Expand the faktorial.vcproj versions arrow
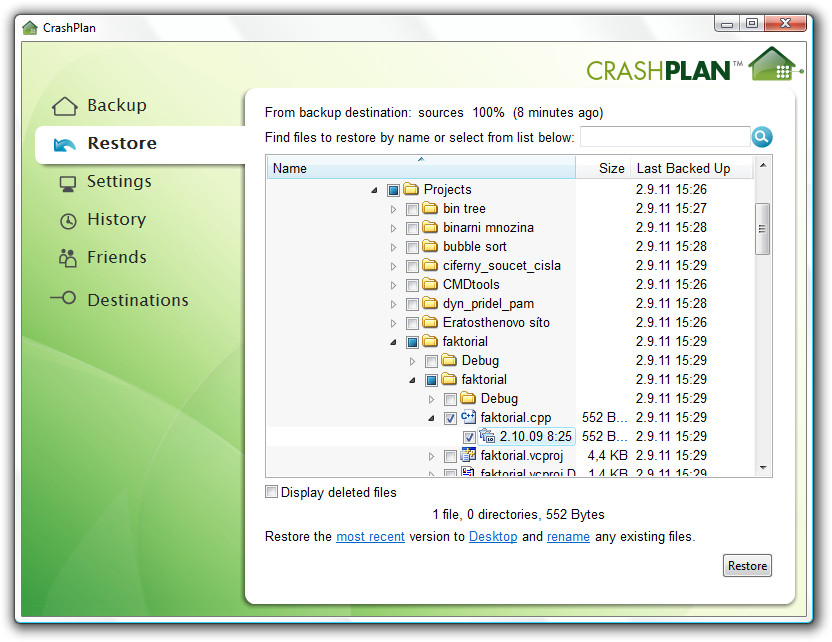 pyautogui.click(x=431, y=456)
